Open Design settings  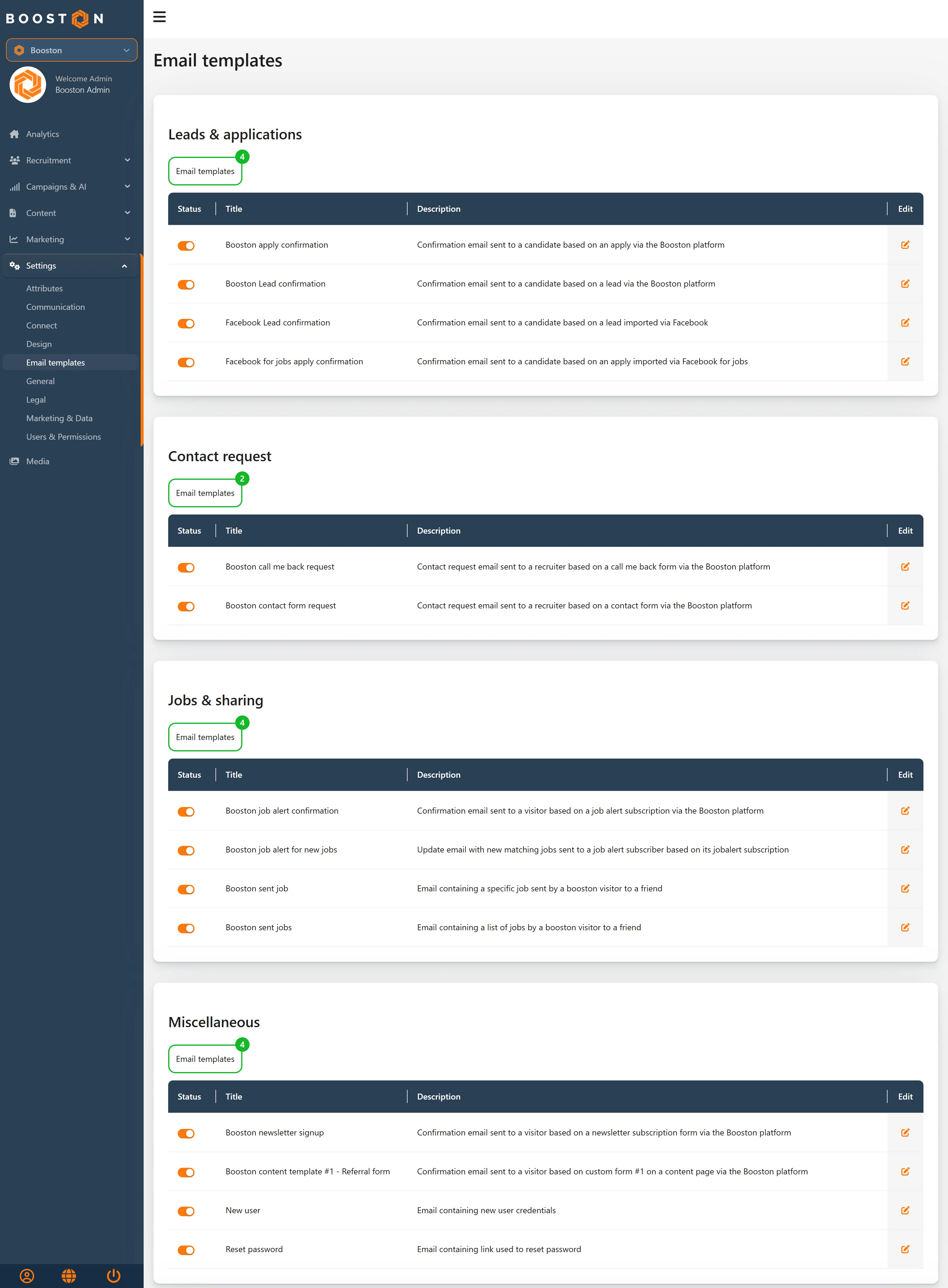point(38,344)
